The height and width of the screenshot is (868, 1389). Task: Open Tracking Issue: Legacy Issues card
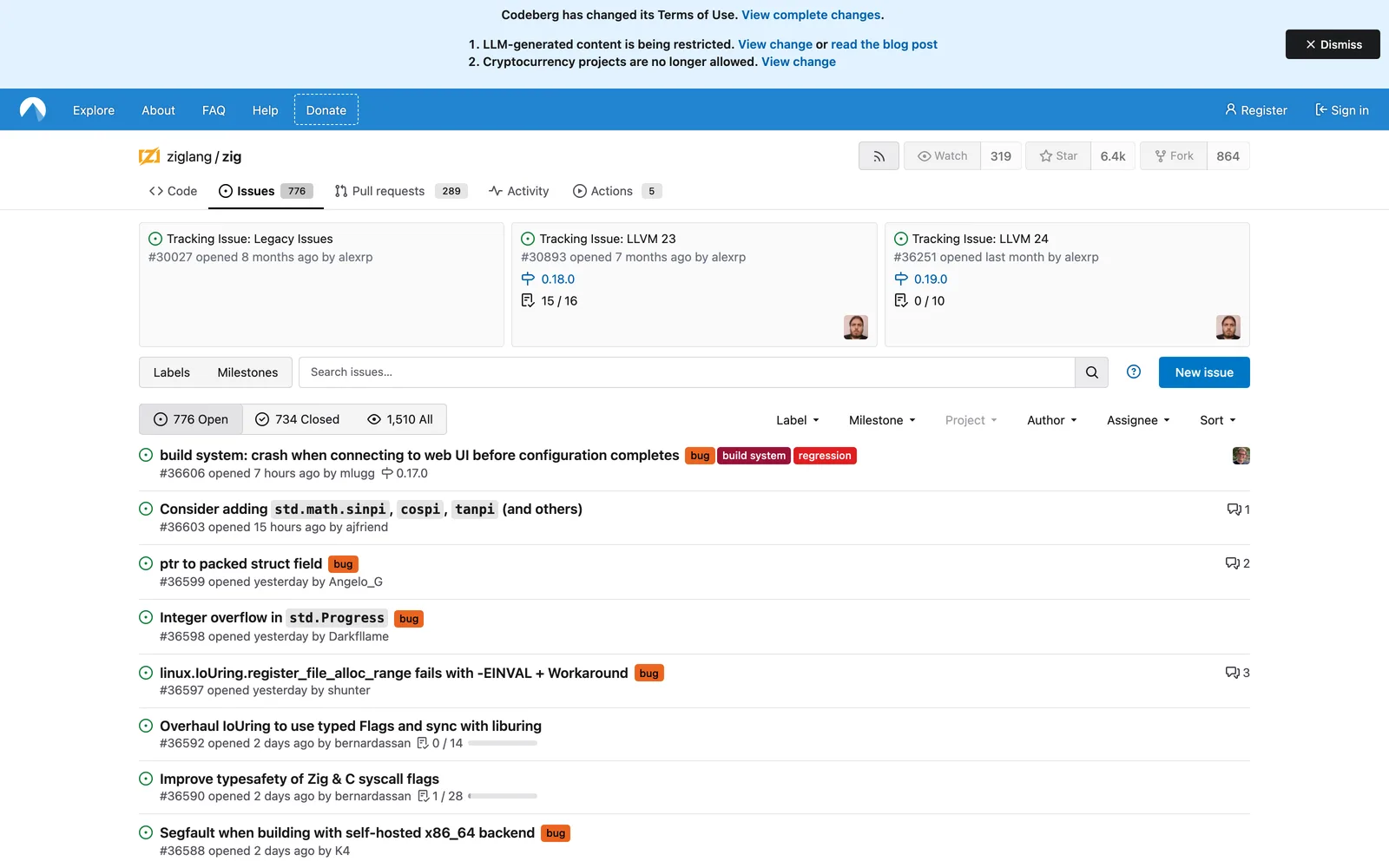pyautogui.click(x=250, y=239)
